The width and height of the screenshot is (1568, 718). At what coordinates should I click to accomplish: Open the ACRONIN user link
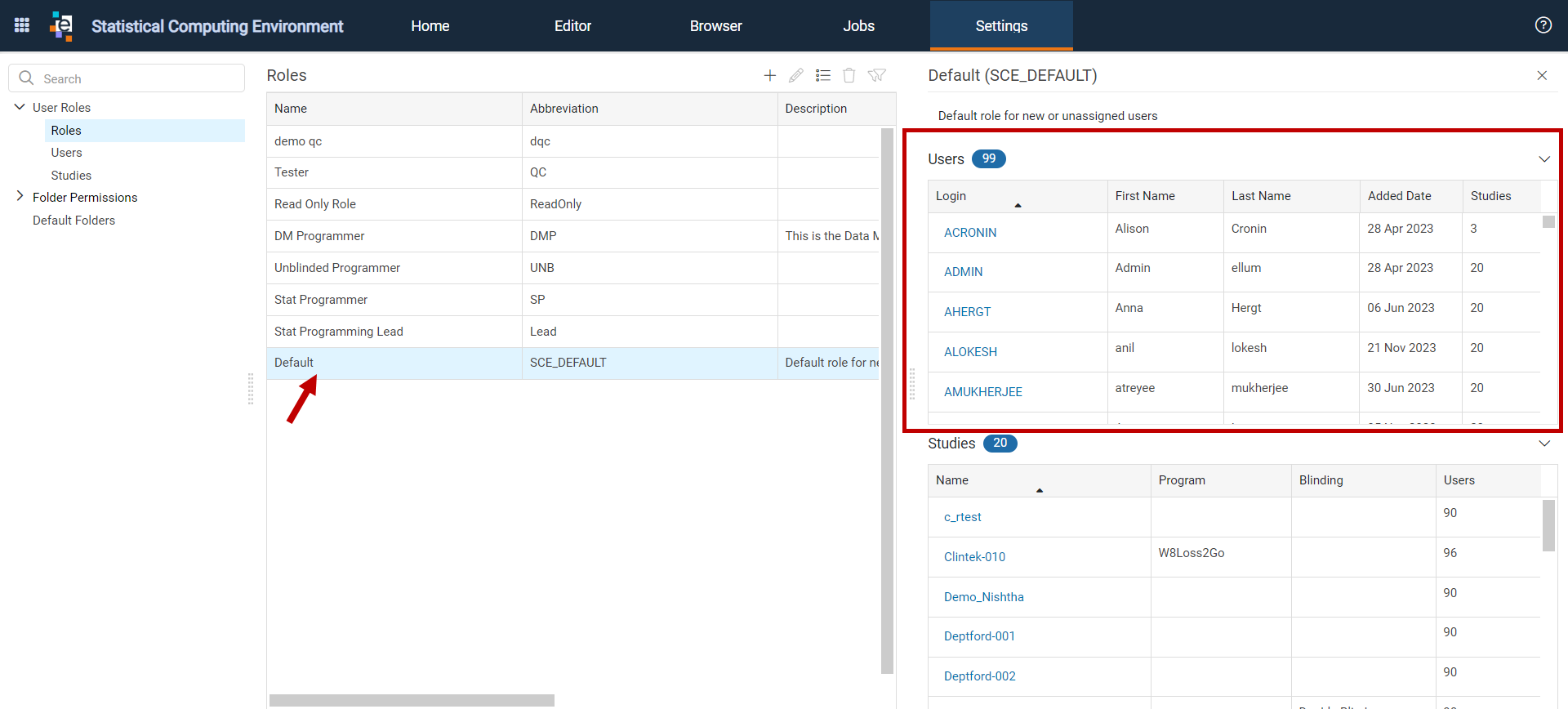pyautogui.click(x=970, y=233)
